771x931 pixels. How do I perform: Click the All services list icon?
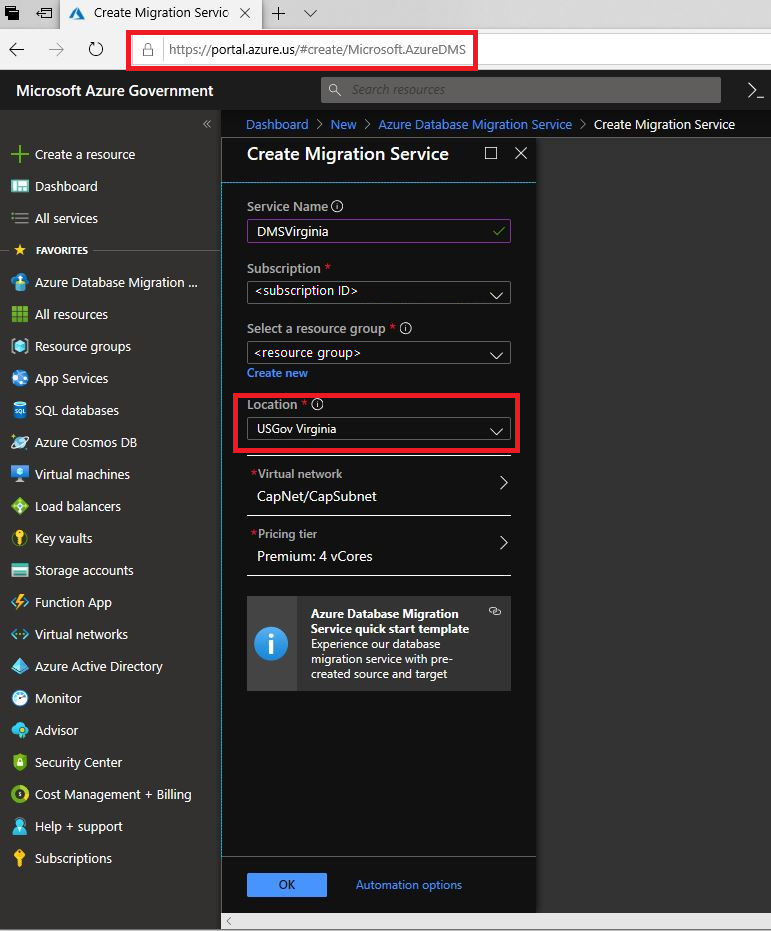tap(20, 218)
